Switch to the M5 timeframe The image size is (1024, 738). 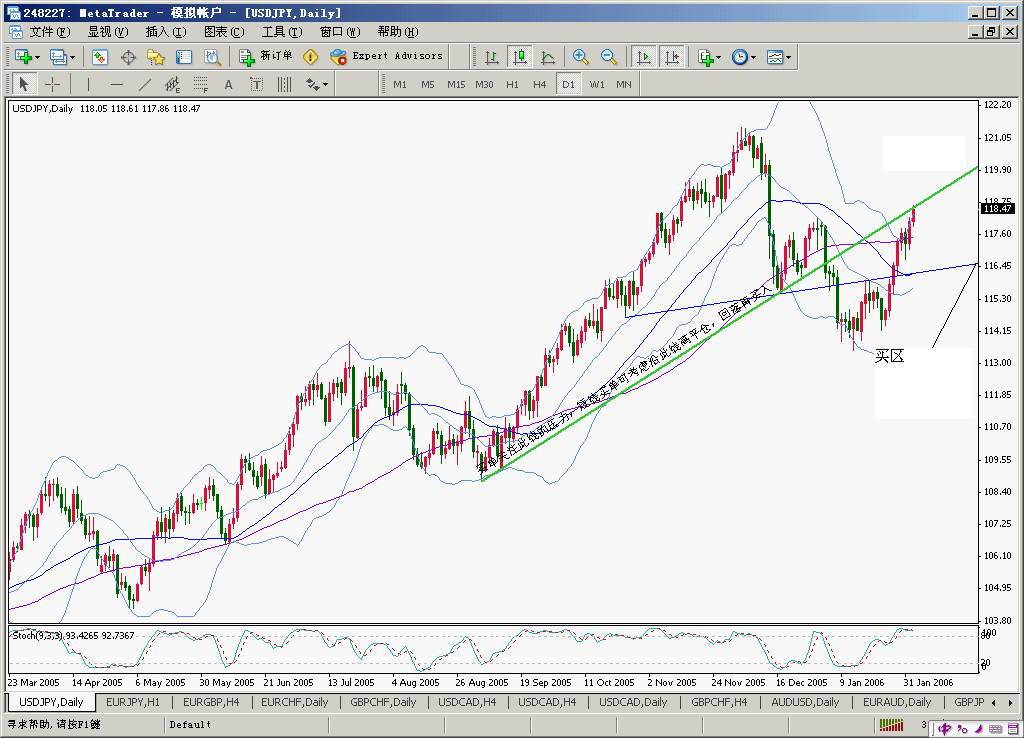(x=428, y=84)
